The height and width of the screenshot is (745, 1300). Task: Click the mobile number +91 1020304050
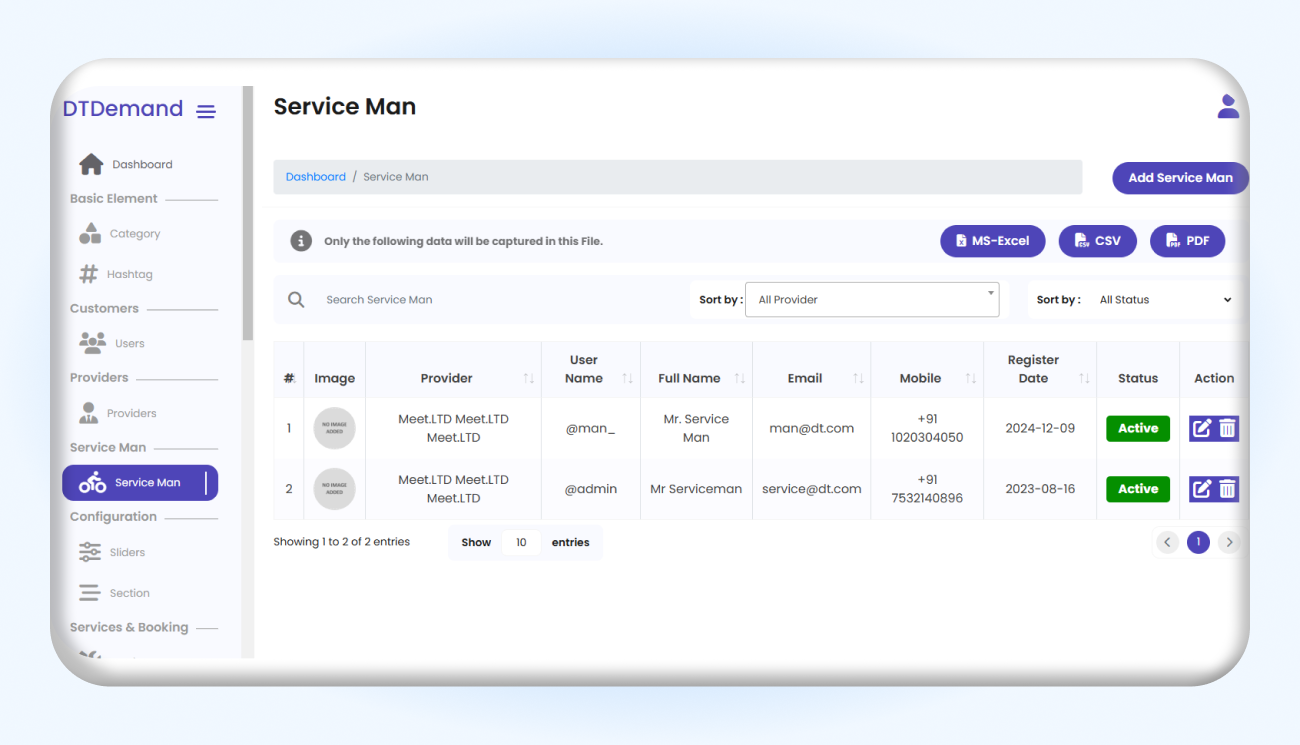click(927, 428)
